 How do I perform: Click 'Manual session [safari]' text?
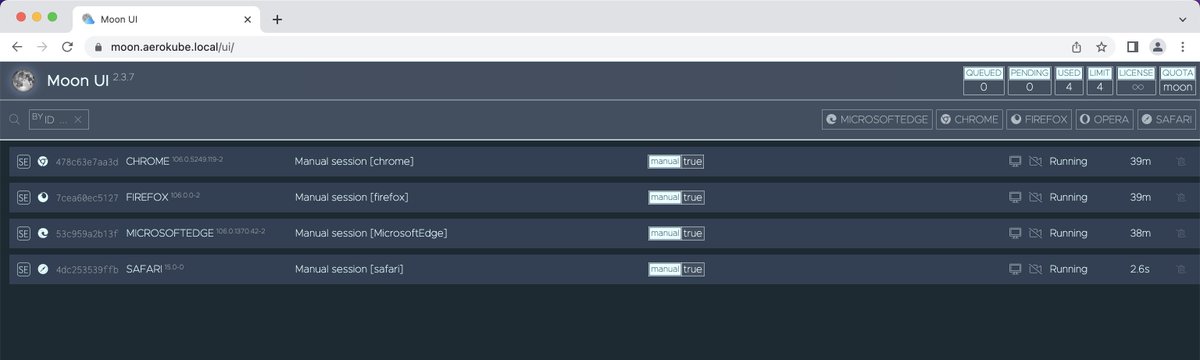[349, 269]
